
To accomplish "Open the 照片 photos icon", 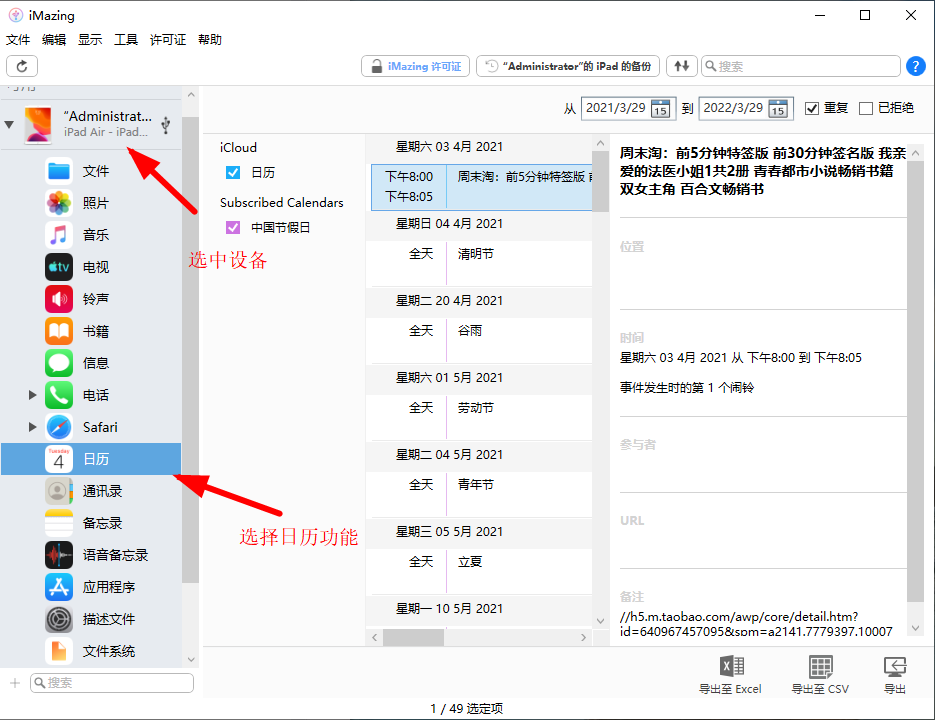I will click(59, 203).
